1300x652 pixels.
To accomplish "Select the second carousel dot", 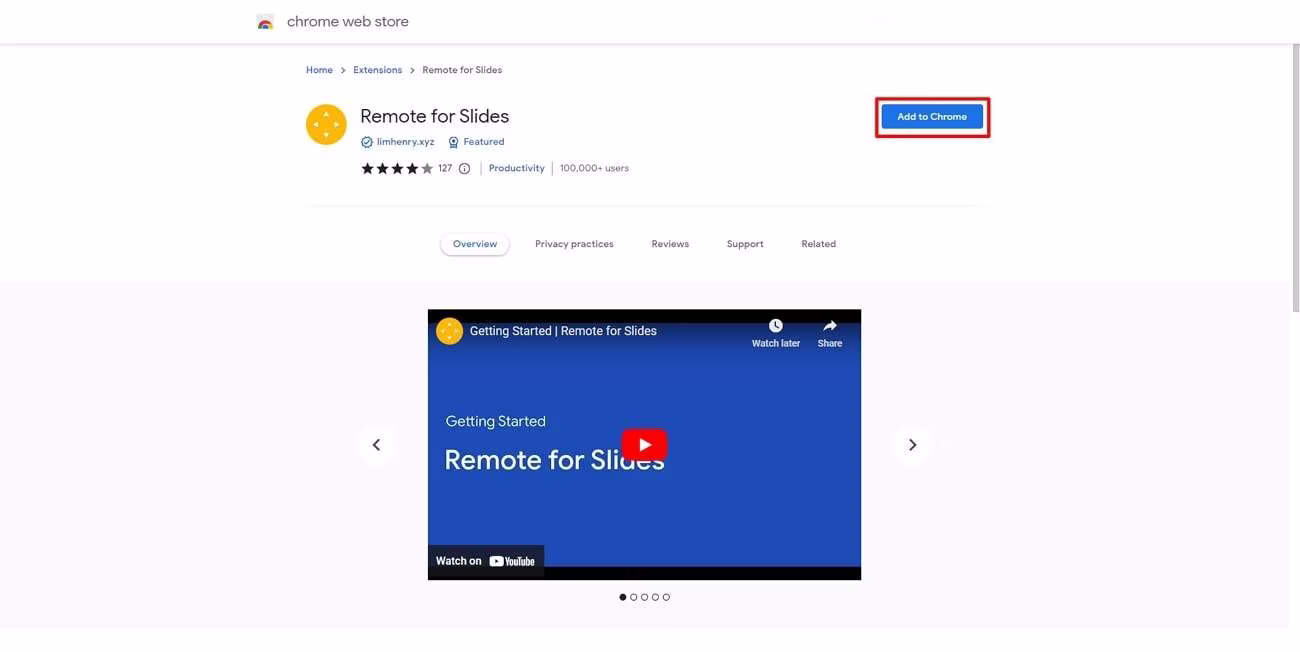I will [x=633, y=597].
